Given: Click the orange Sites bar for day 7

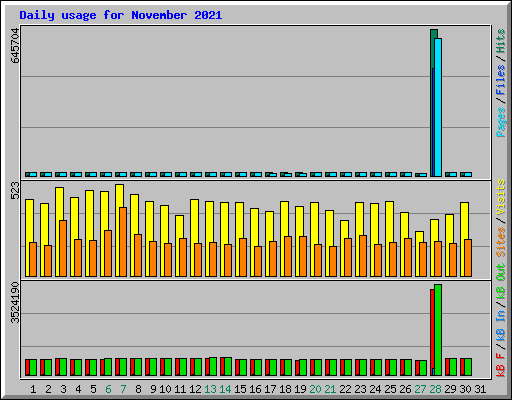Looking at the screenshot, I should click(x=123, y=242).
